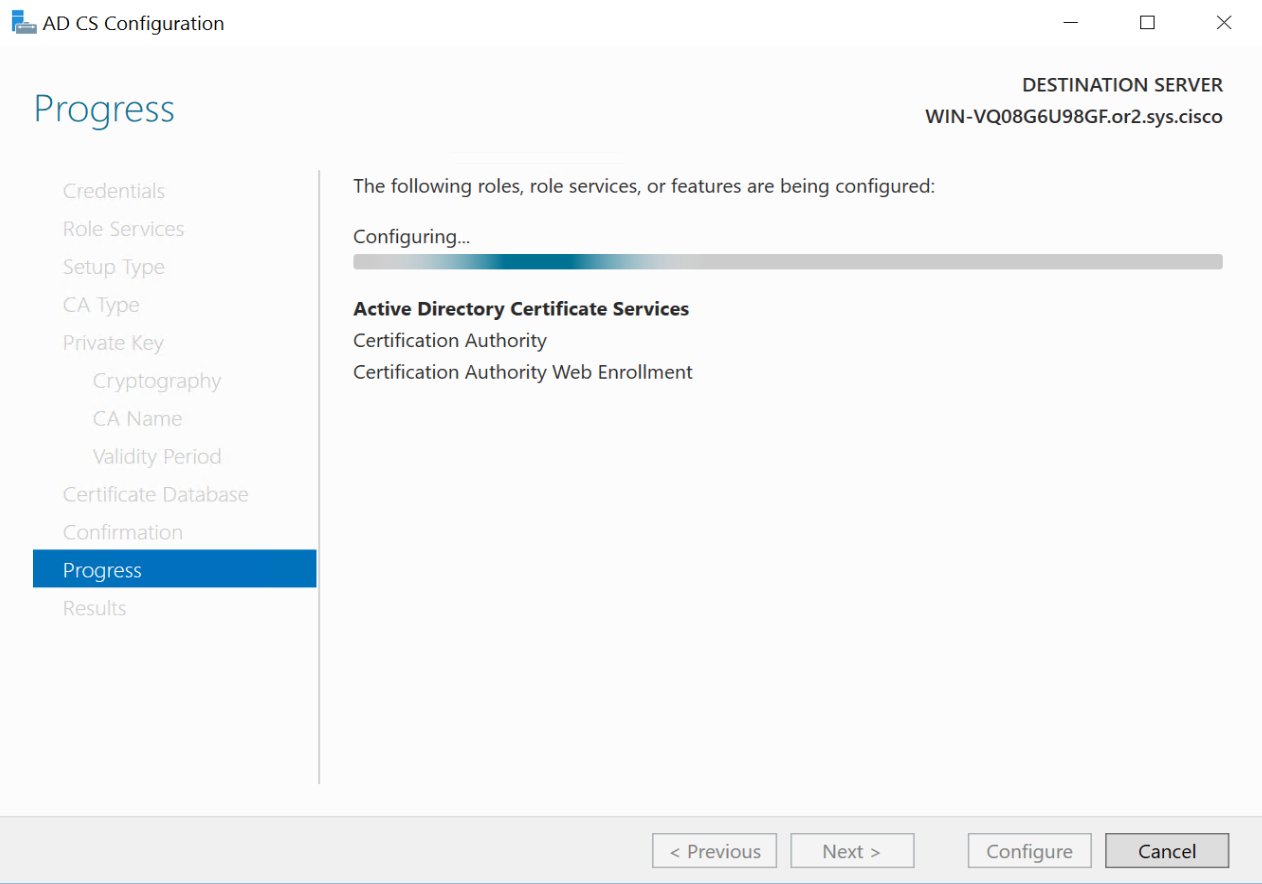Go to the Certificate Database step
Screen dimensions: 1262x884
[155, 495]
